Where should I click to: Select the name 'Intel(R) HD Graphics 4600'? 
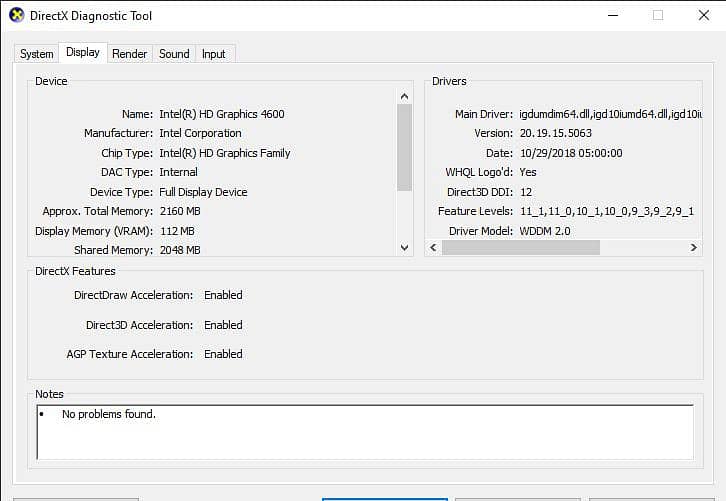tap(222, 114)
